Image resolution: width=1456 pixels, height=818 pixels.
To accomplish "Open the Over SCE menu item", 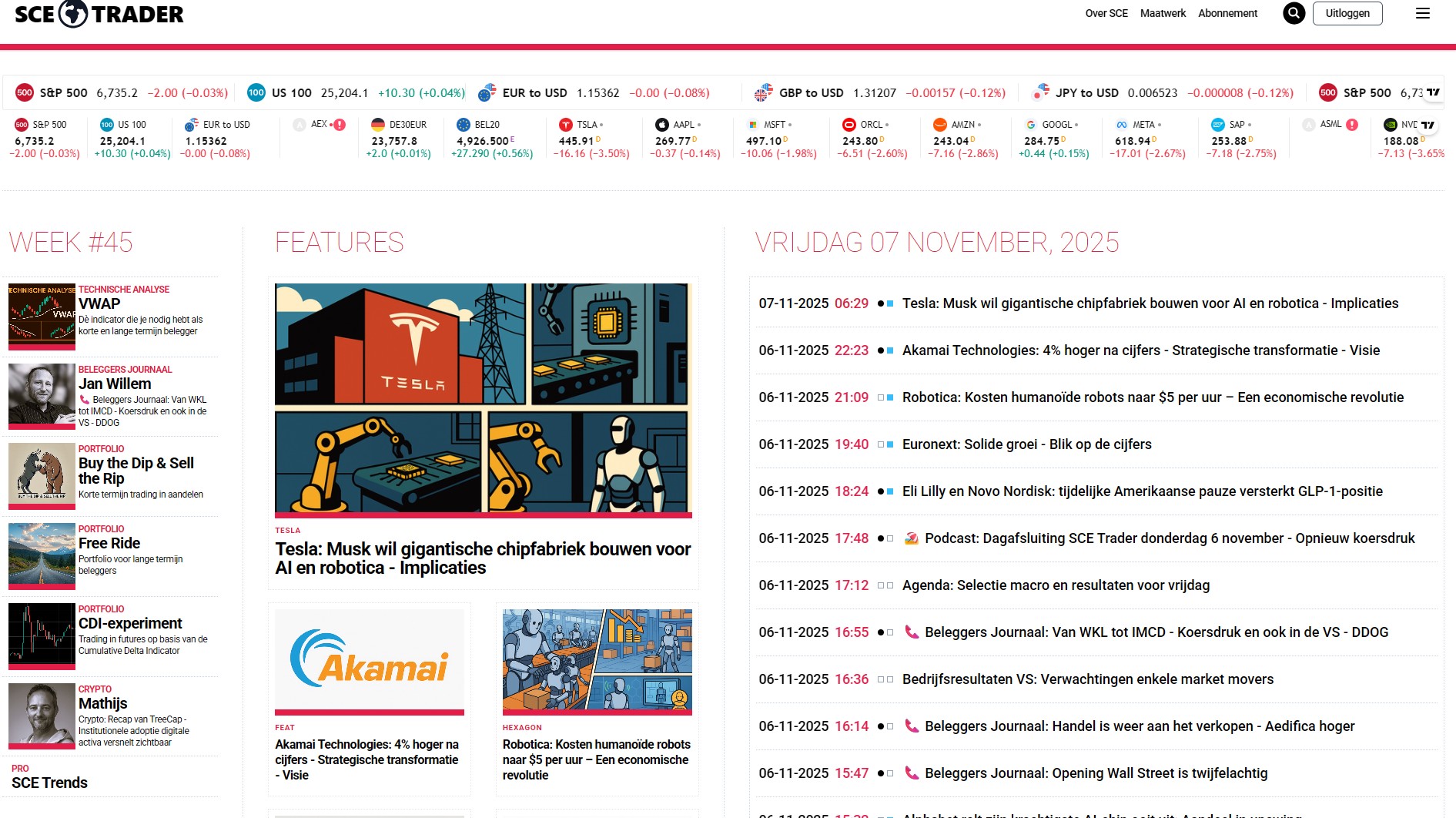I will pos(1106,13).
